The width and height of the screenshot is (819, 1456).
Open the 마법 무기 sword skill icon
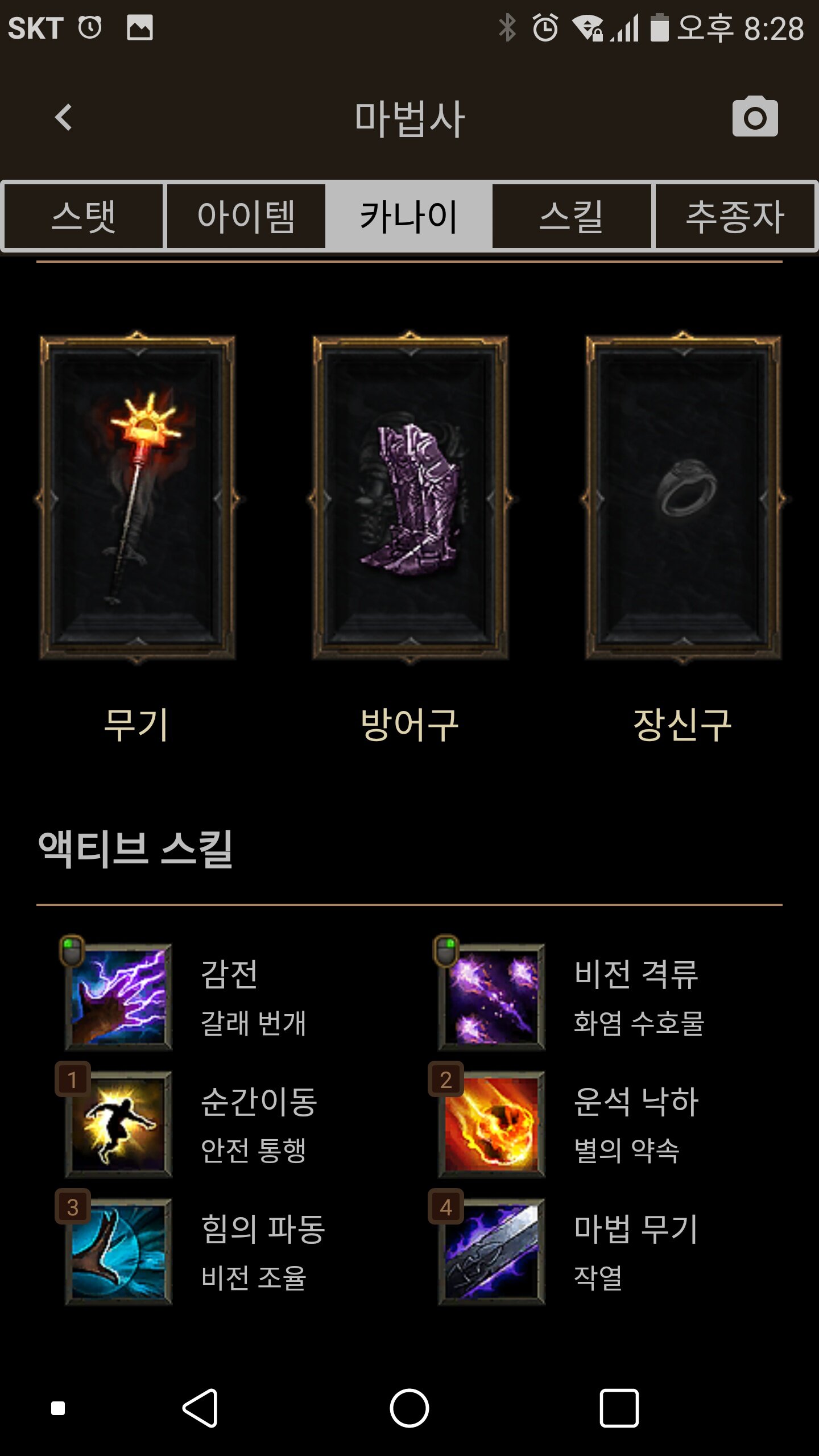pos(491,1251)
